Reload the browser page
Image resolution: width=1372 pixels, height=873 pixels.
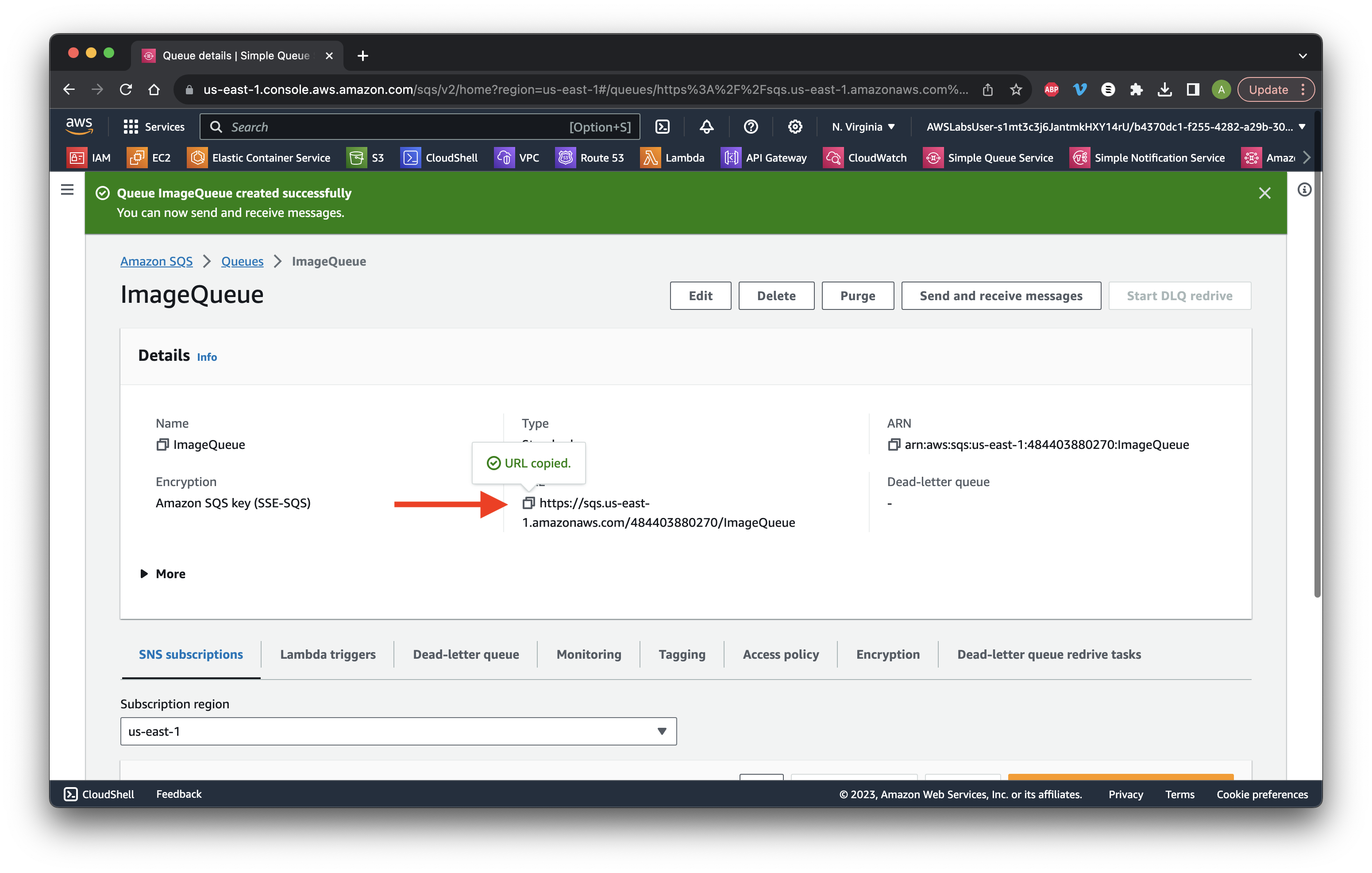tap(126, 89)
